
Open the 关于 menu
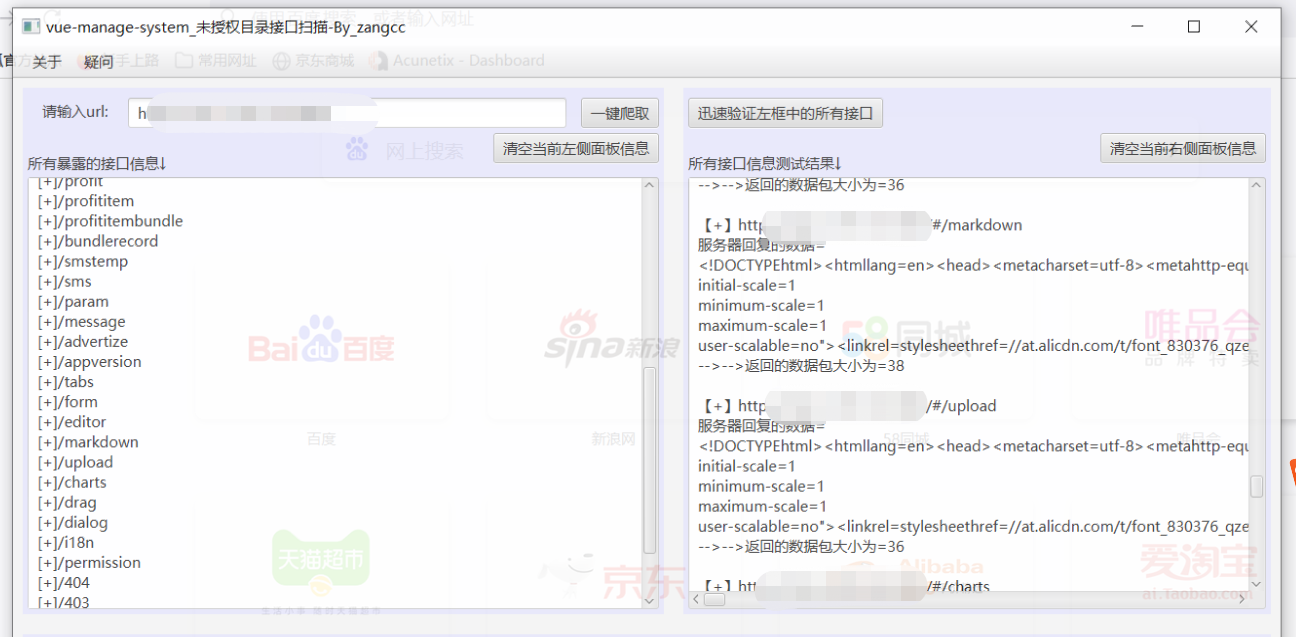click(47, 62)
